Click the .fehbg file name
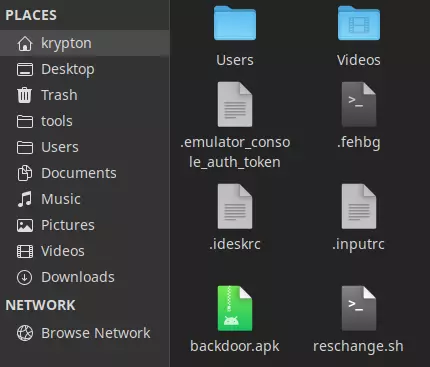The height and width of the screenshot is (367, 430). click(x=359, y=143)
